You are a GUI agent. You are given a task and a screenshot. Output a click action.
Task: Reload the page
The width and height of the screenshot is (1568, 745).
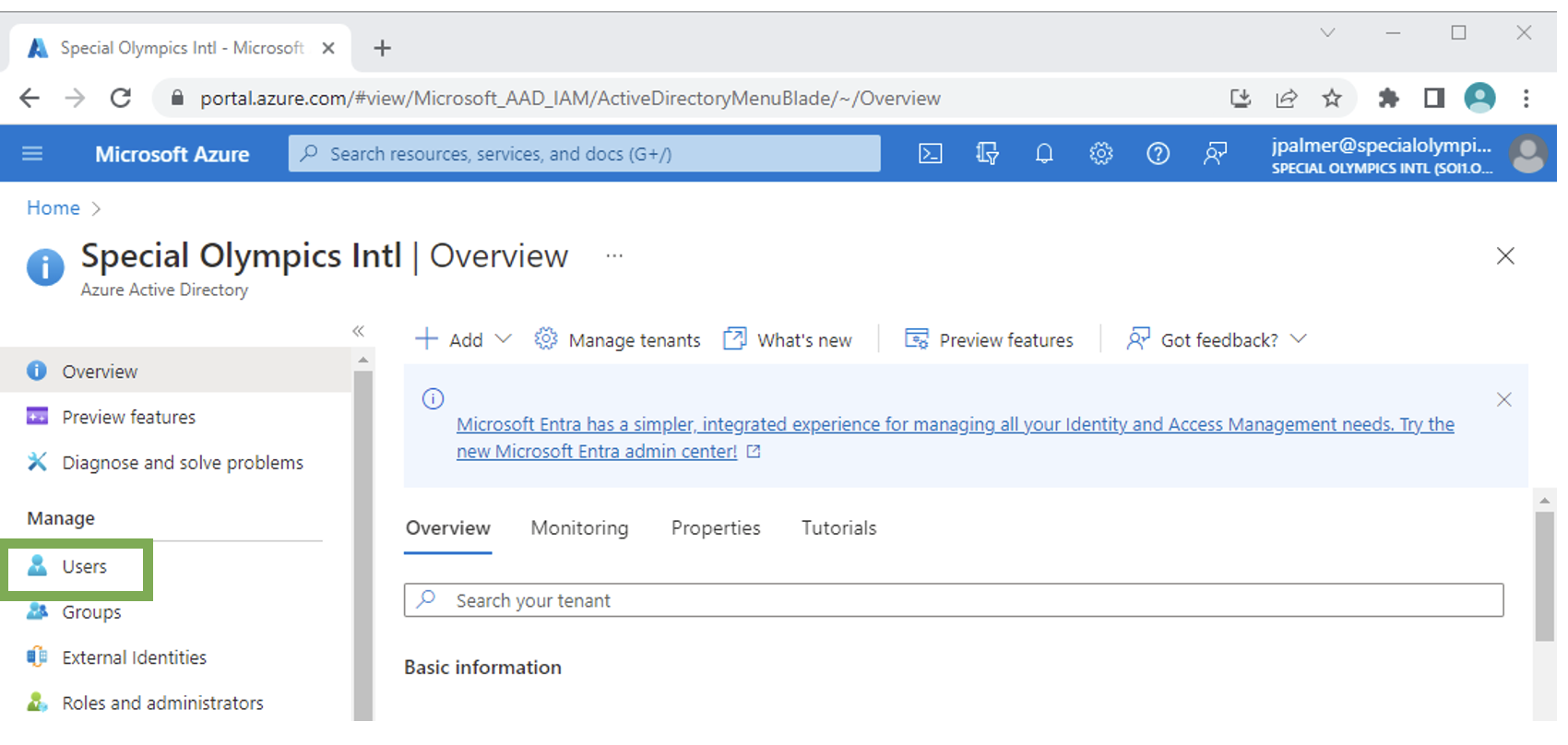[x=121, y=98]
